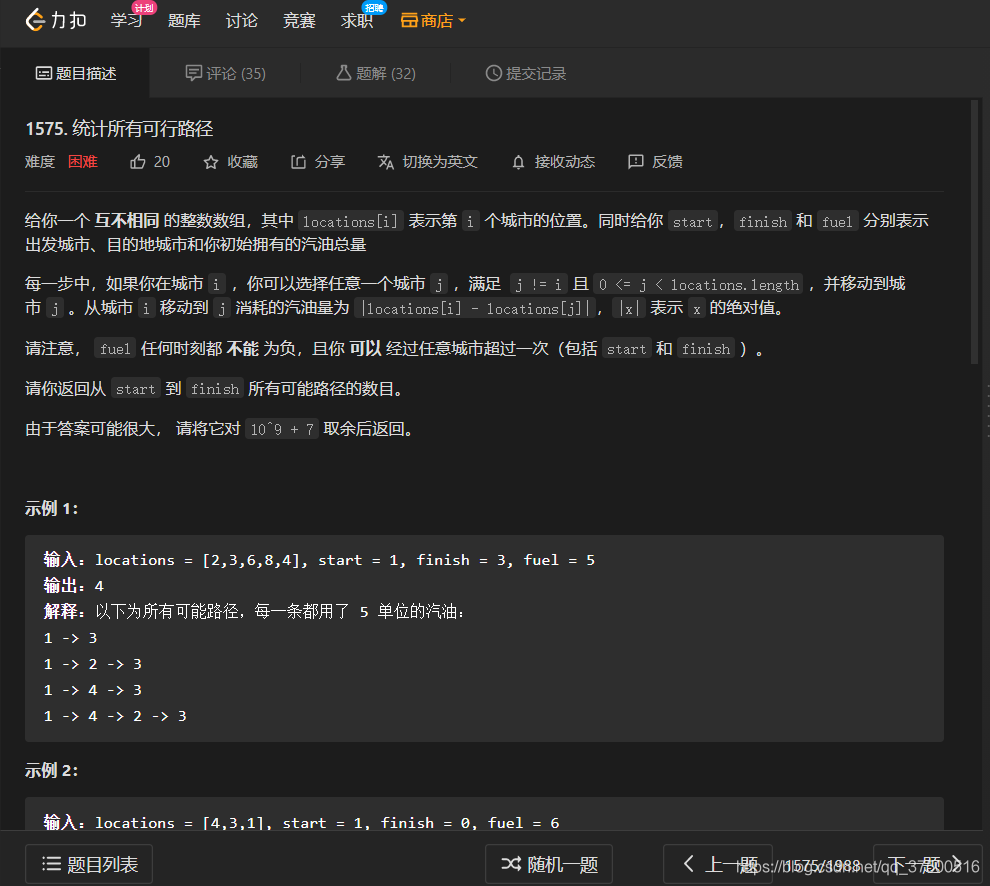
Task: Switch to the 题解 (32) tab
Action: pos(376,74)
